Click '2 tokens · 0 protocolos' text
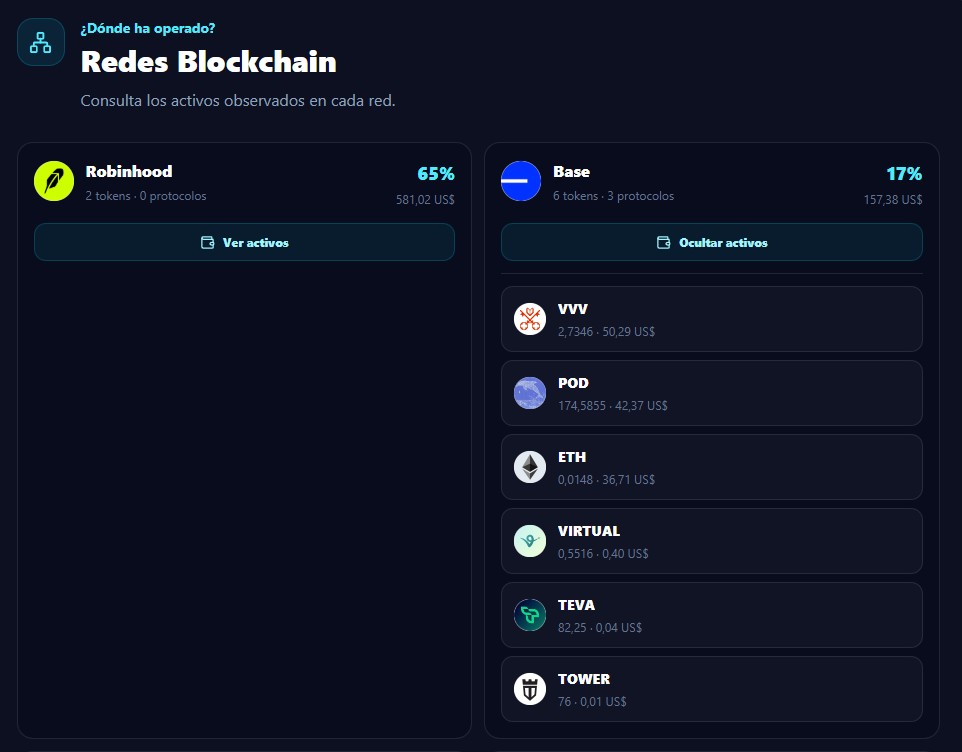 click(146, 196)
